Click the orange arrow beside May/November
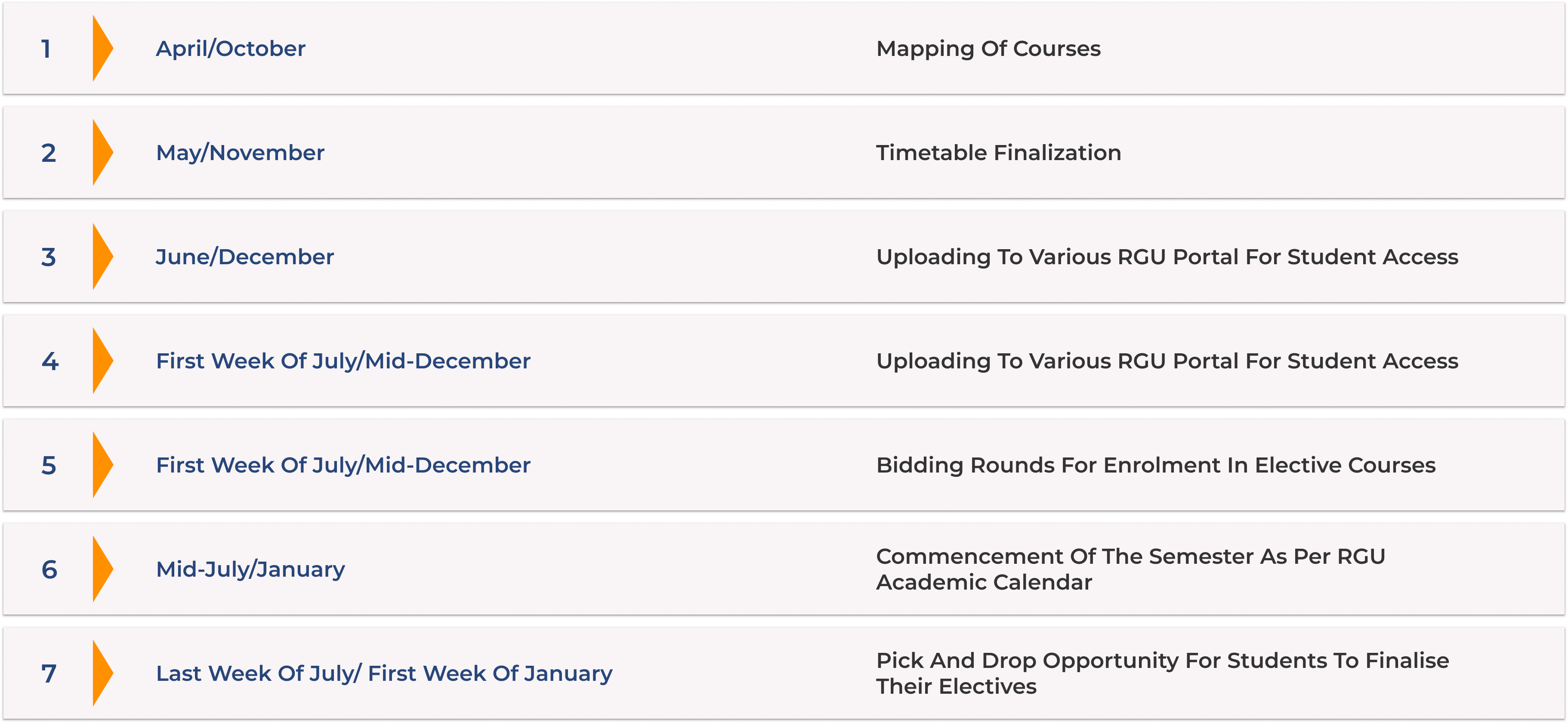The height and width of the screenshot is (723, 1568). [102, 153]
